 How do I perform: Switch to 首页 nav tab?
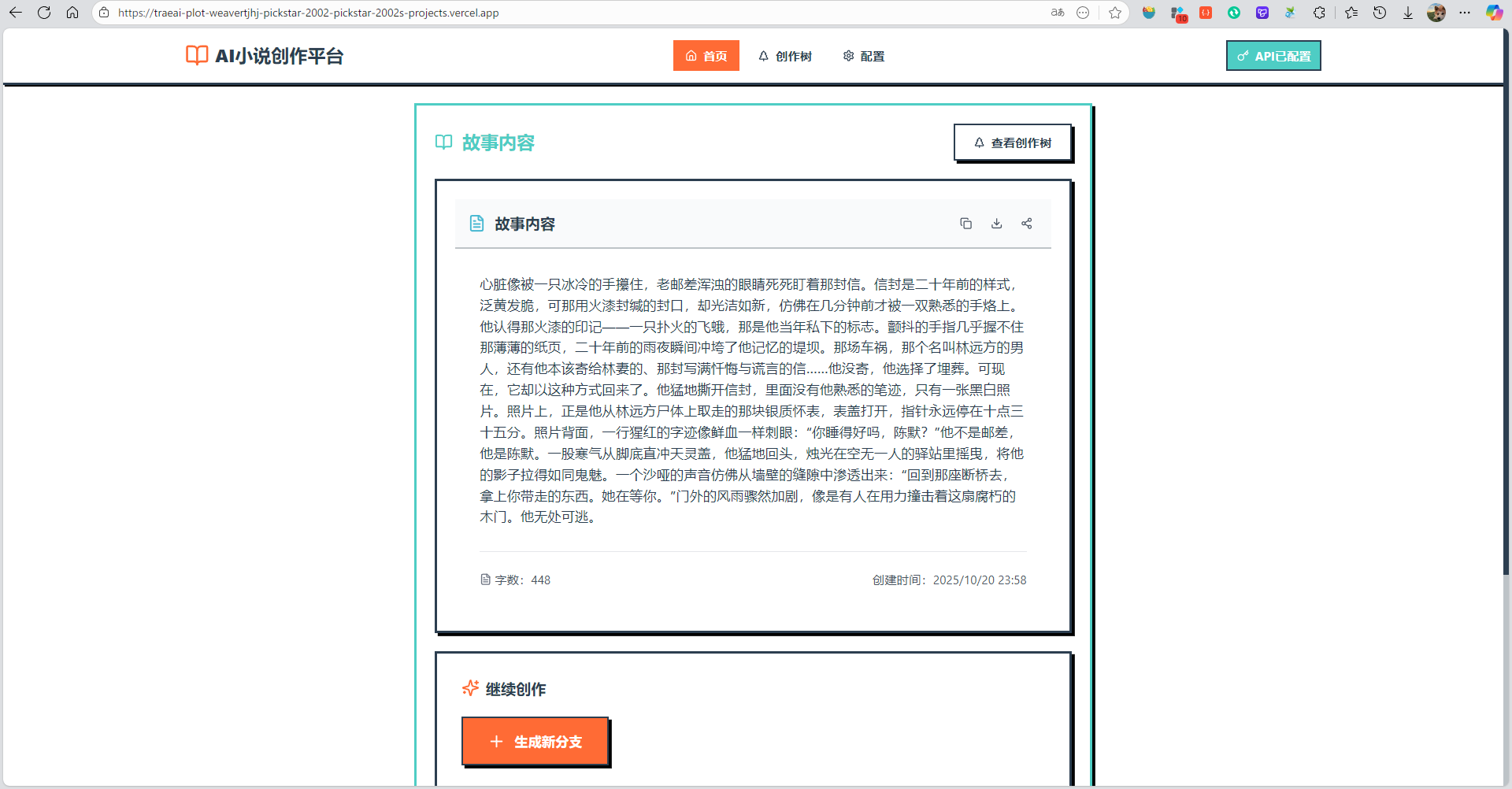[x=706, y=56]
